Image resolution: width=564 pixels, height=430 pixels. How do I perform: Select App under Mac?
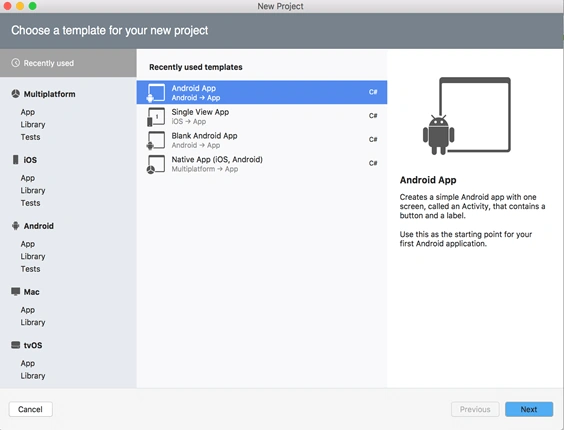point(28,309)
